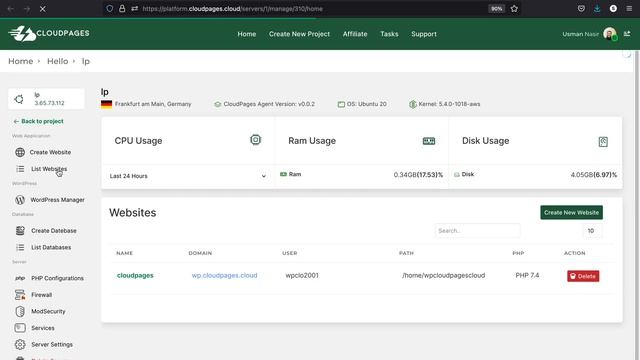Open List Databases in the sidebar
Screen dimensions: 640x360
click(51, 247)
